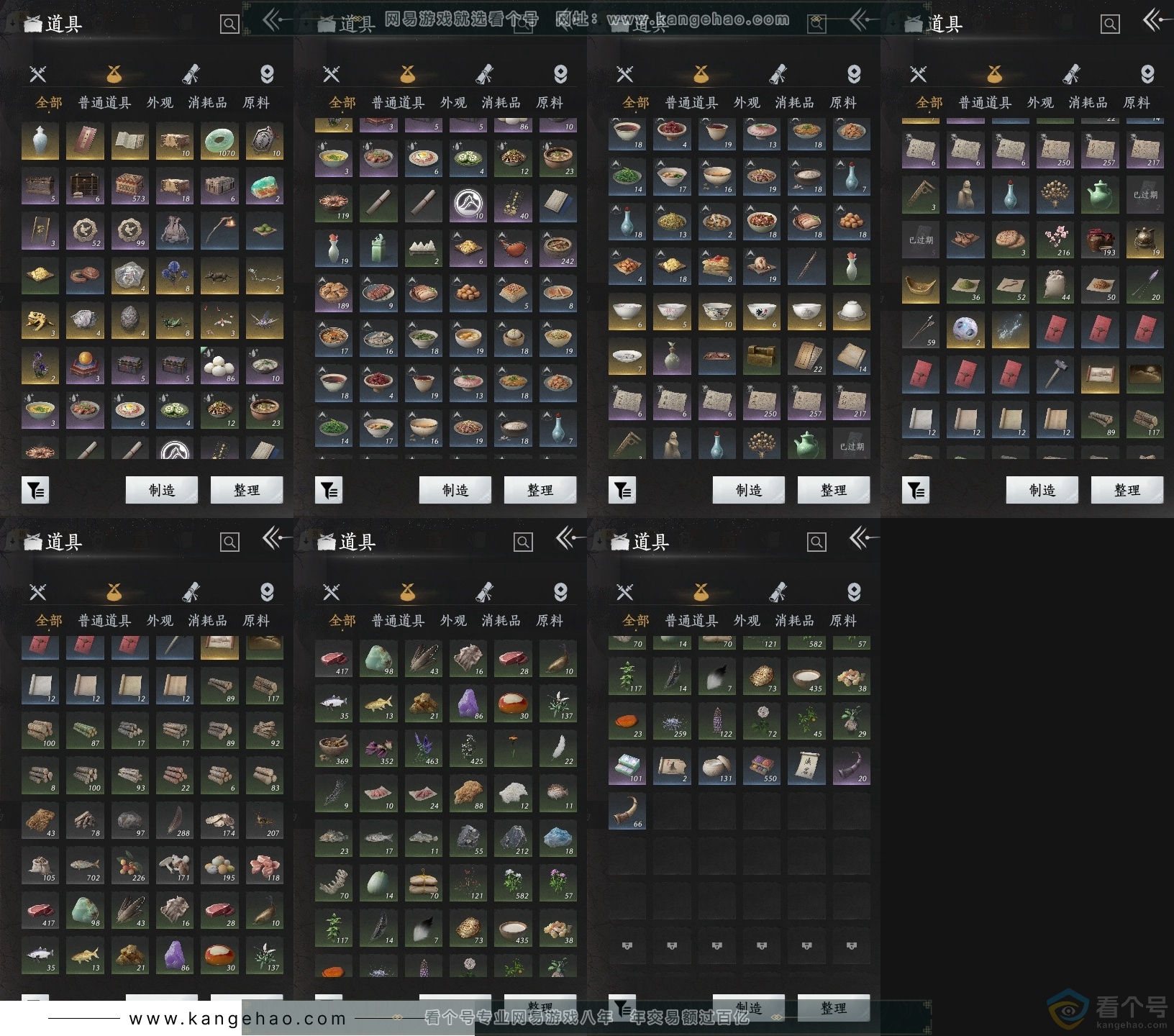Select the spiky bloom stack showing 259
The height and width of the screenshot is (1036, 1174).
672,722
